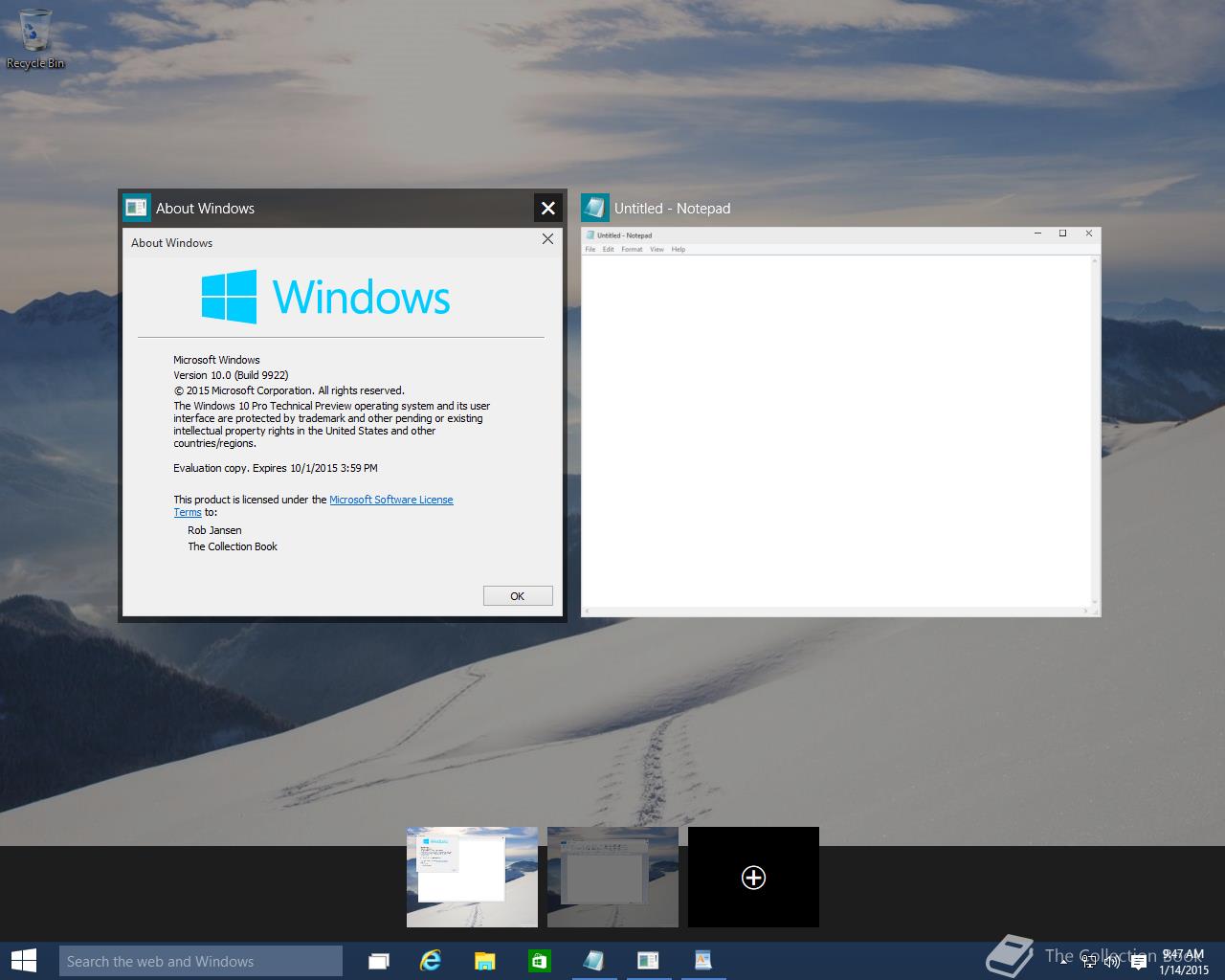1225x980 pixels.
Task: Click the Rob Jansen licensee name
Action: 214,530
